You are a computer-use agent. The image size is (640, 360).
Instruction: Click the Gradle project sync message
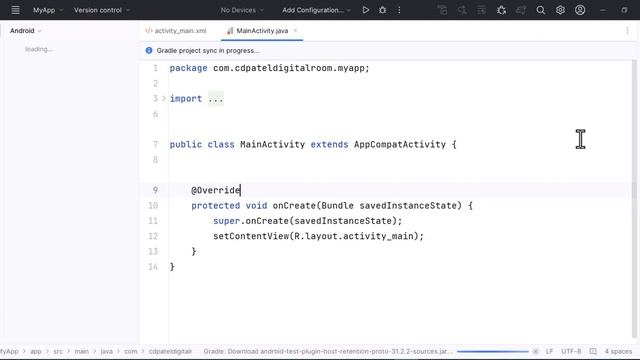pyautogui.click(x=208, y=51)
